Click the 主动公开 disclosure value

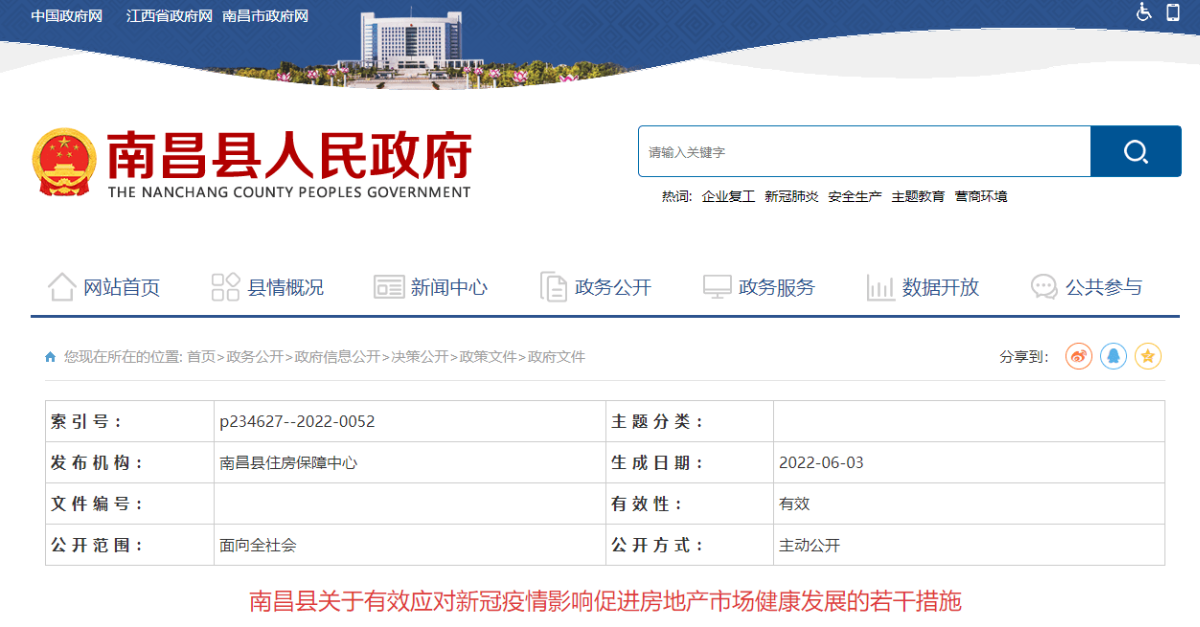point(809,545)
